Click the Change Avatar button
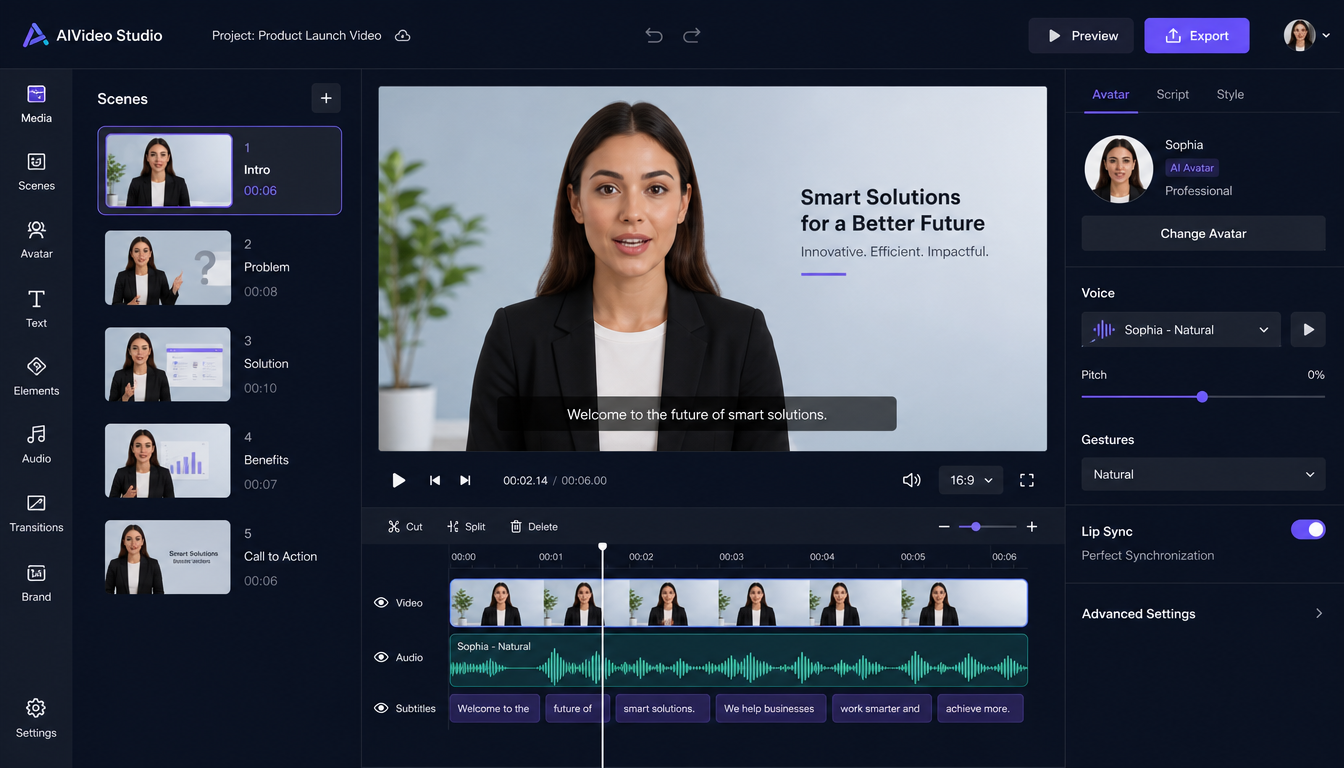The height and width of the screenshot is (768, 1344). pos(1203,233)
